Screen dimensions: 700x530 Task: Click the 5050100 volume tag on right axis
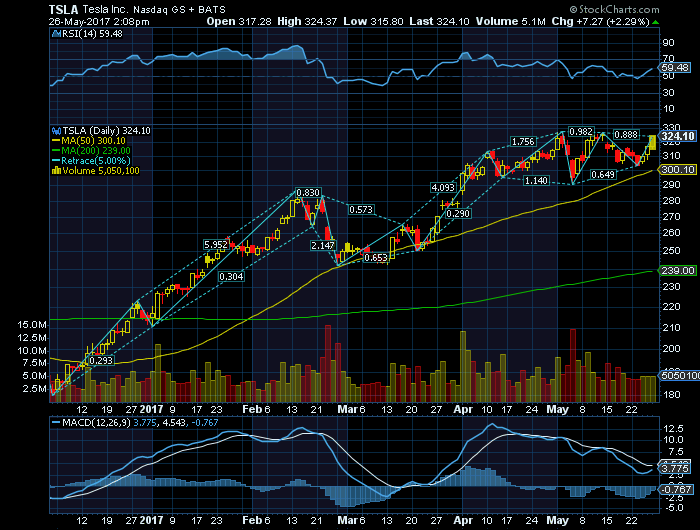tap(679, 376)
